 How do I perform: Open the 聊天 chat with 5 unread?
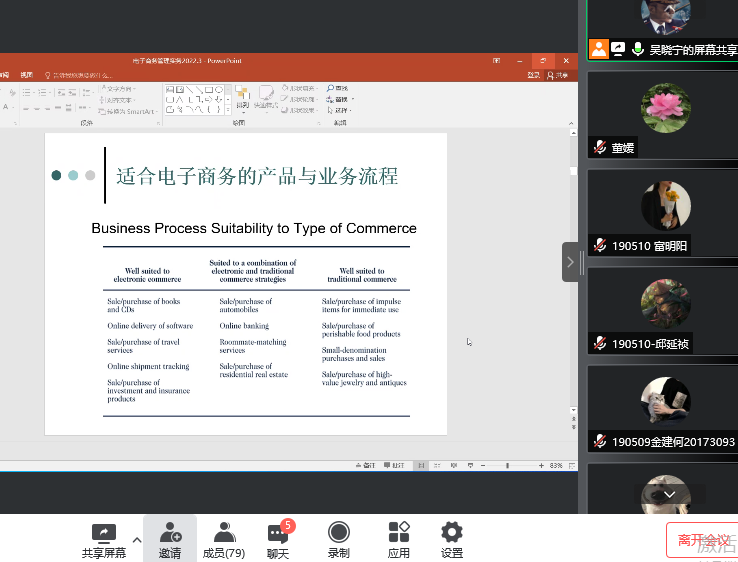[x=278, y=533]
